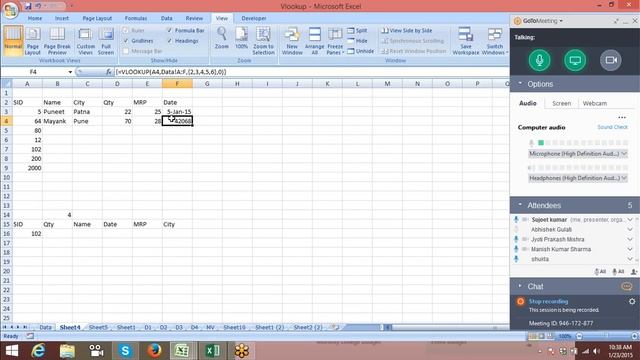Open the Formulas ribbon tab
Image resolution: width=640 pixels, height=360 pixels.
[136, 18]
